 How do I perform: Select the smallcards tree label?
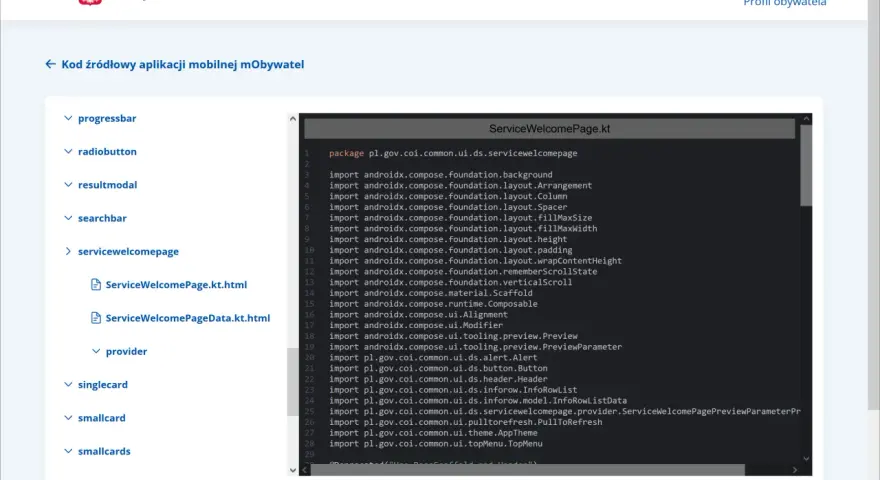point(104,451)
